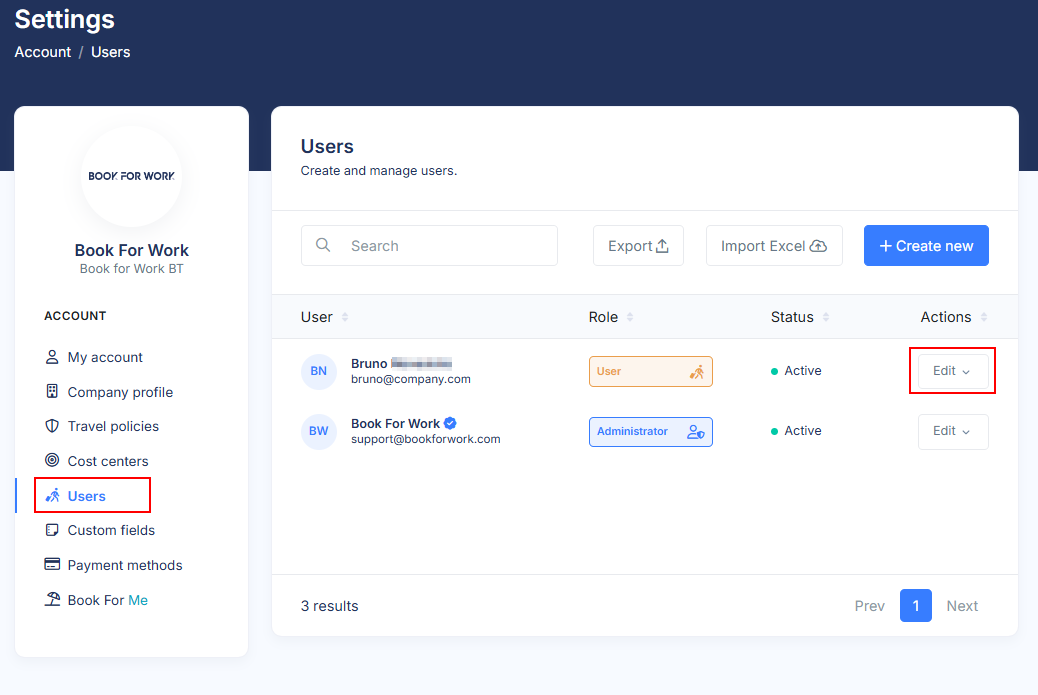Click the Book For Me umbrella icon
Screen dimensions: 1038x695
tap(52, 599)
